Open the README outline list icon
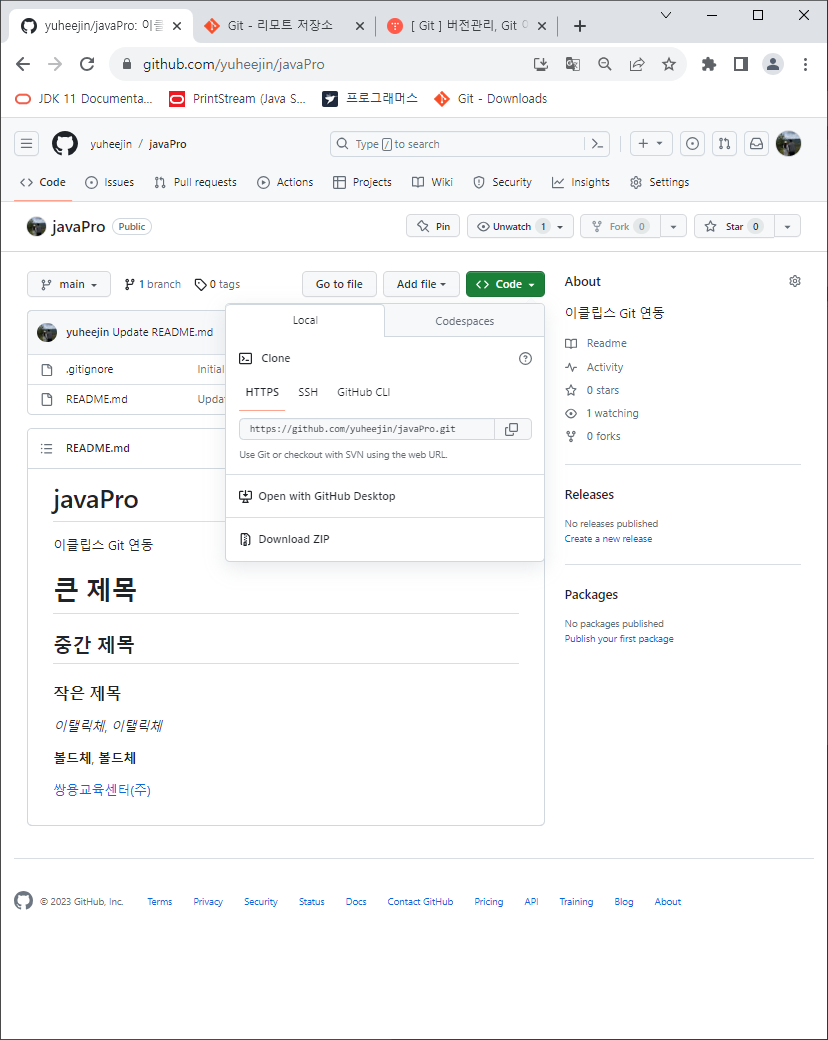 coord(46,448)
